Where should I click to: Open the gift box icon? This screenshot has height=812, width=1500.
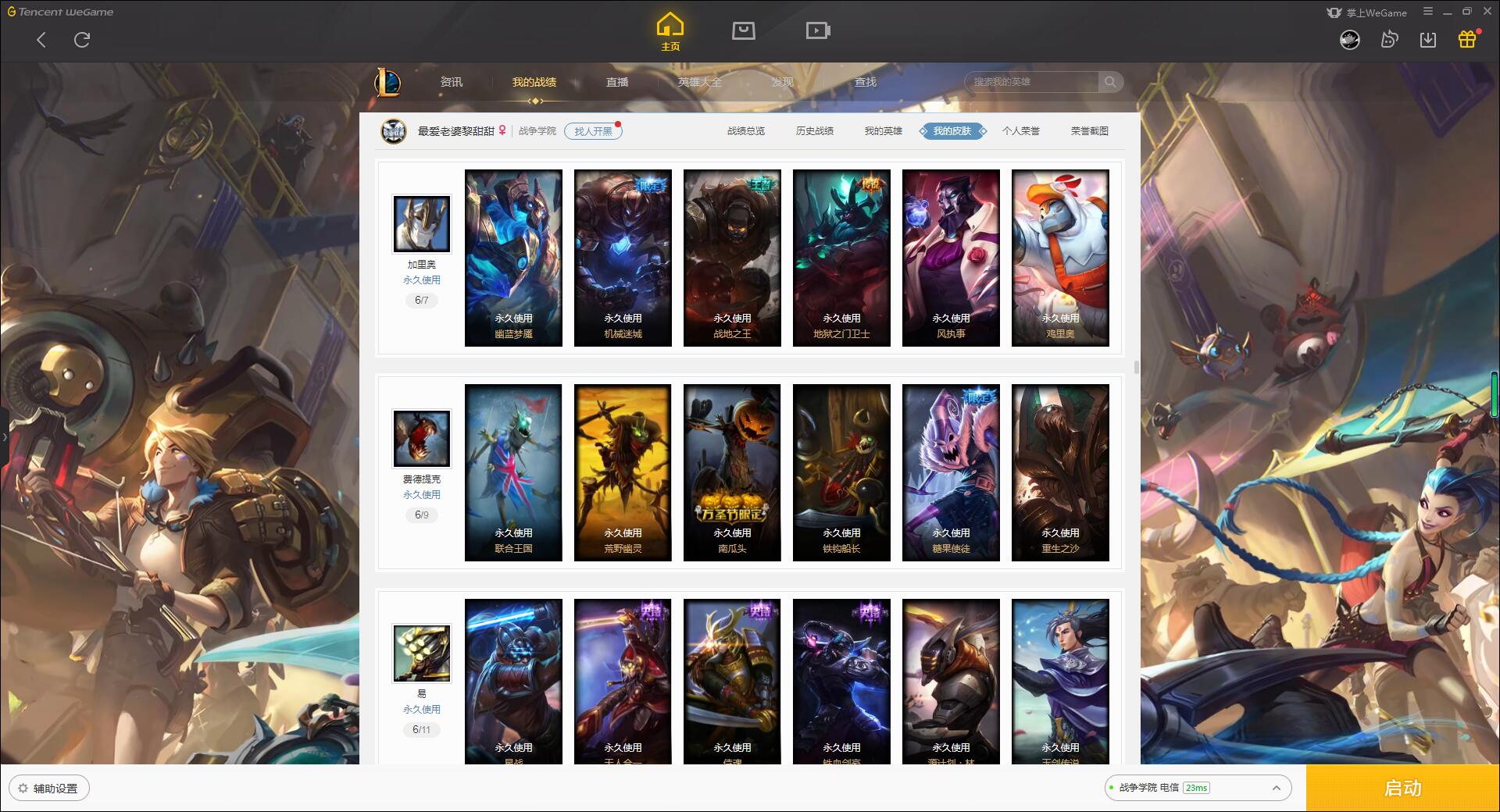click(1467, 39)
